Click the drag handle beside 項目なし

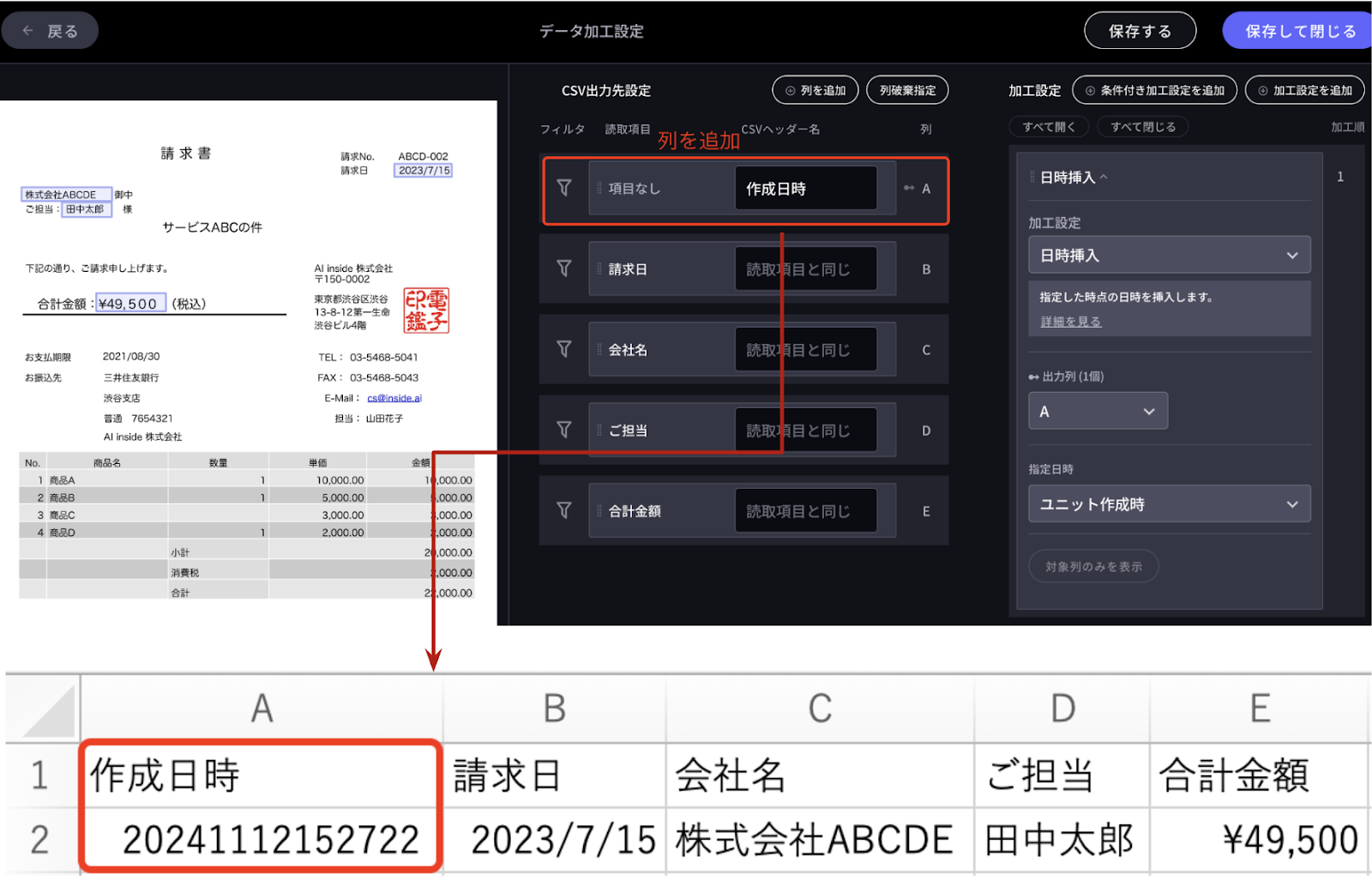point(599,188)
